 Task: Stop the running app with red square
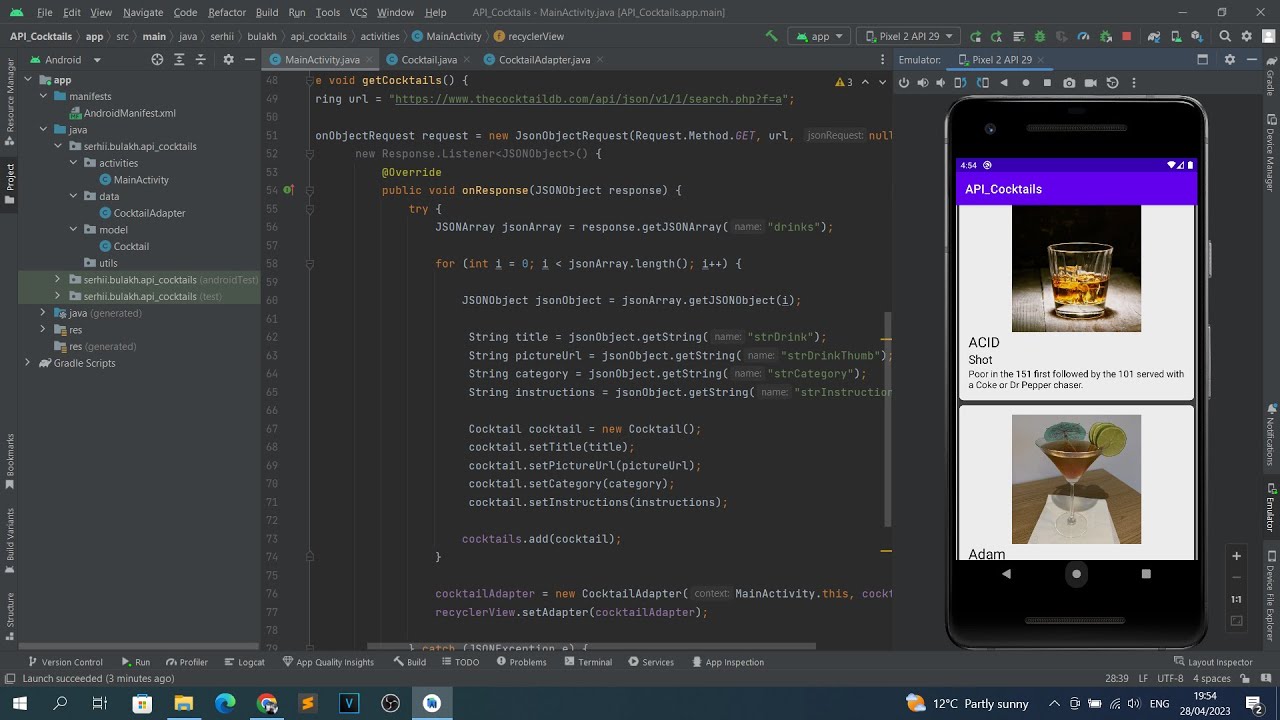(x=1126, y=36)
